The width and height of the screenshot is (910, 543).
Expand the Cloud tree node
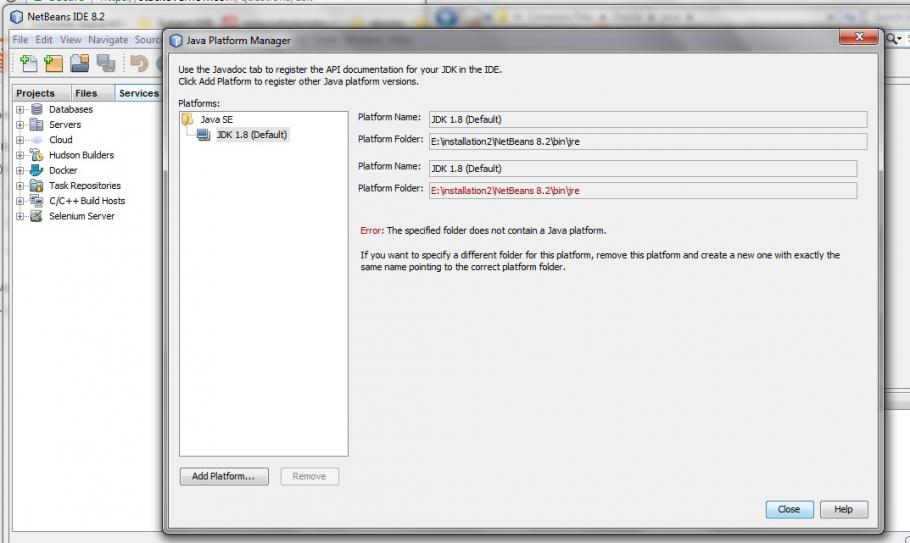click(20, 140)
